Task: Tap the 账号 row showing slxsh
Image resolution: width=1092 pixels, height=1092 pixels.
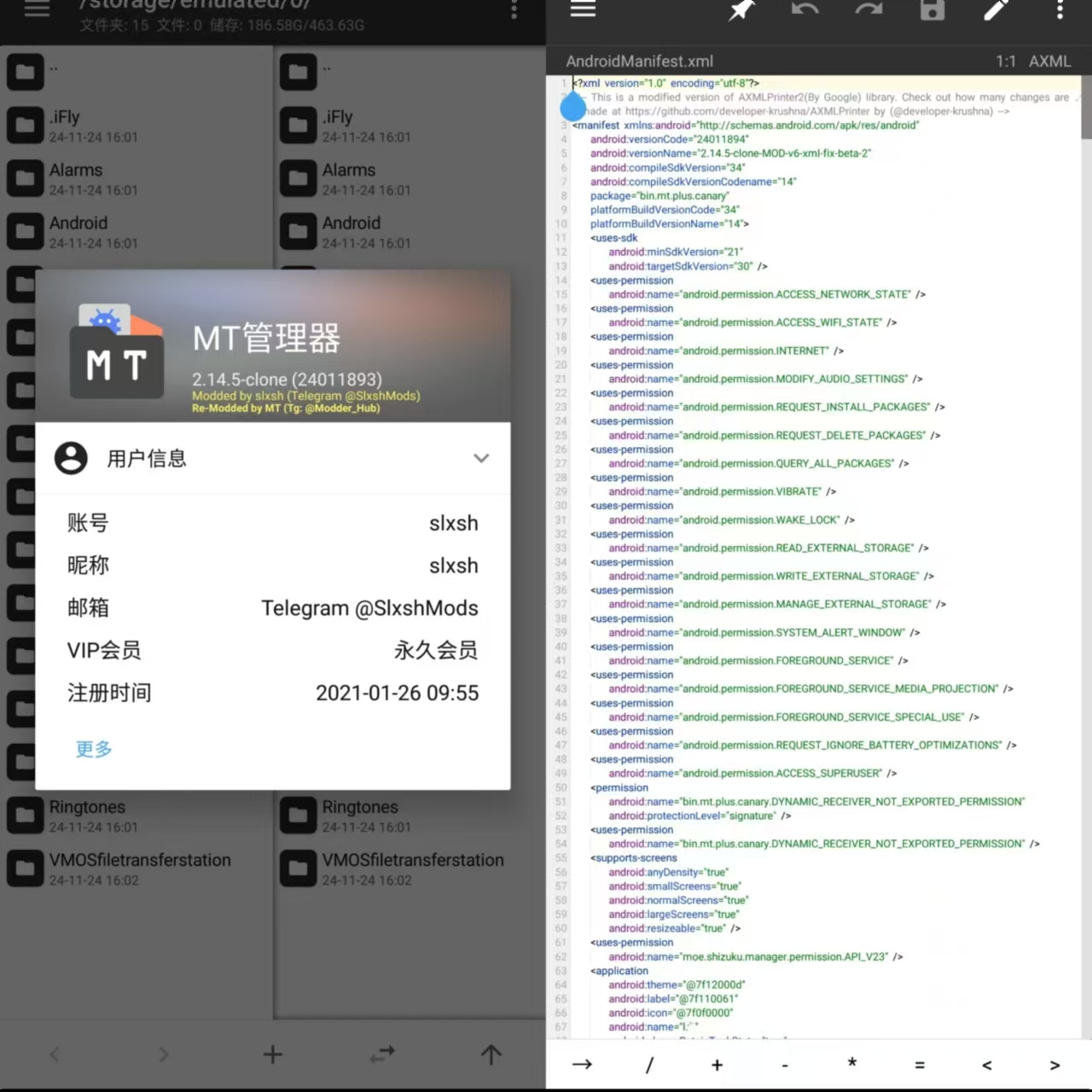Action: coord(273,523)
